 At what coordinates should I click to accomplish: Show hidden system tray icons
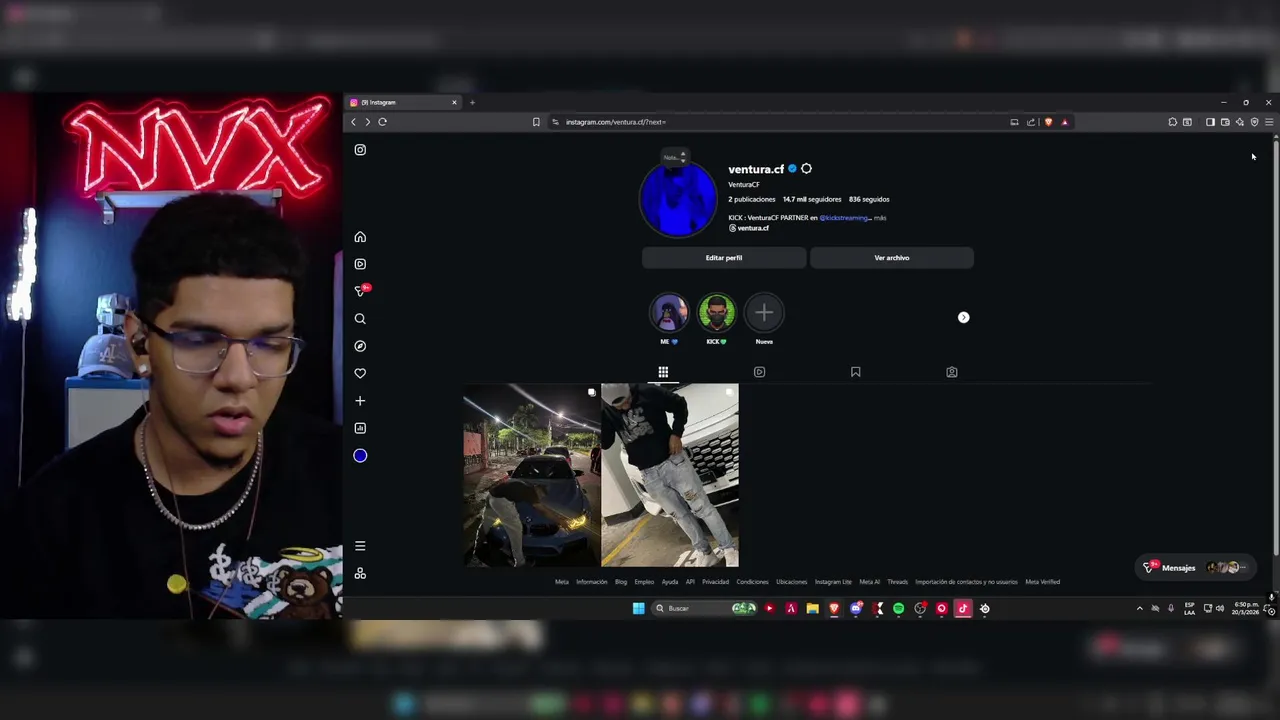click(x=1139, y=608)
